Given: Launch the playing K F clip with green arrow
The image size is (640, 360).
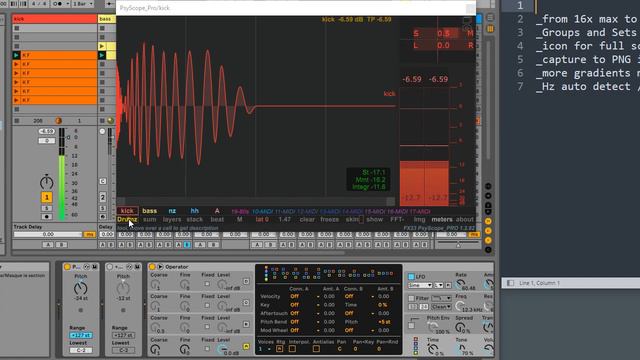Looking at the screenshot, I should pos(16,55).
